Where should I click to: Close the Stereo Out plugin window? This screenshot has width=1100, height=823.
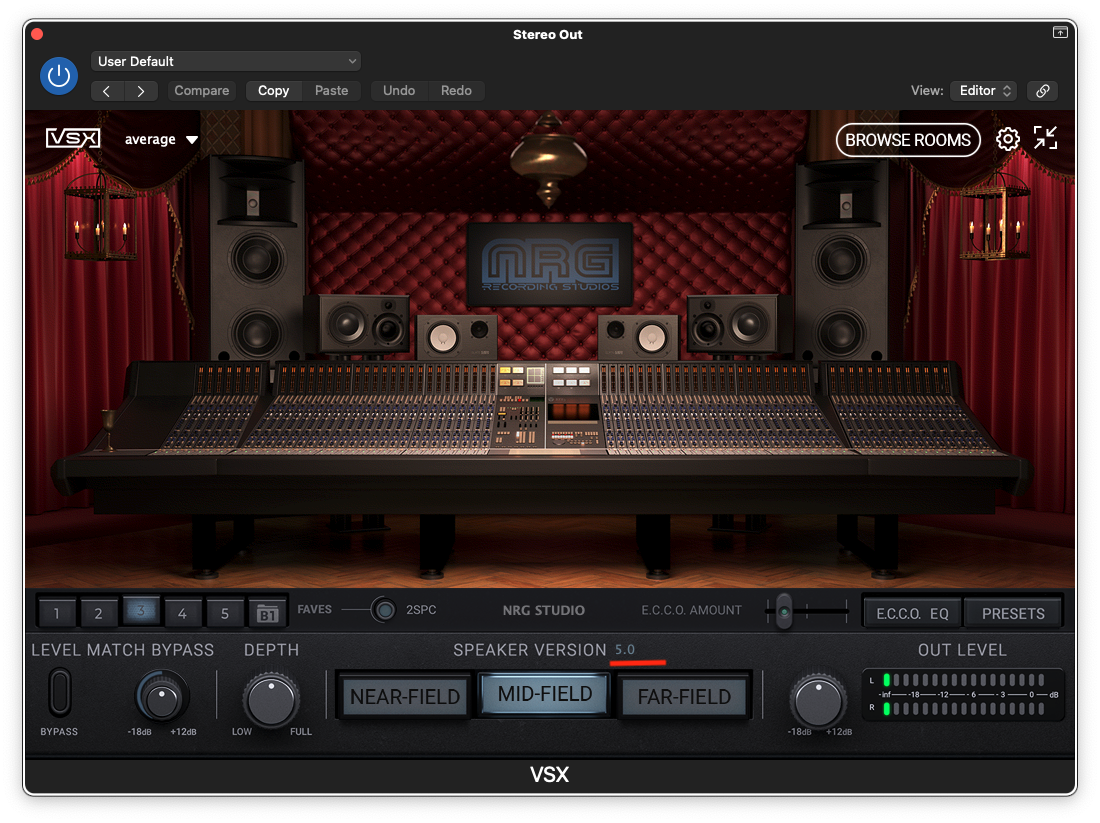(x=37, y=34)
